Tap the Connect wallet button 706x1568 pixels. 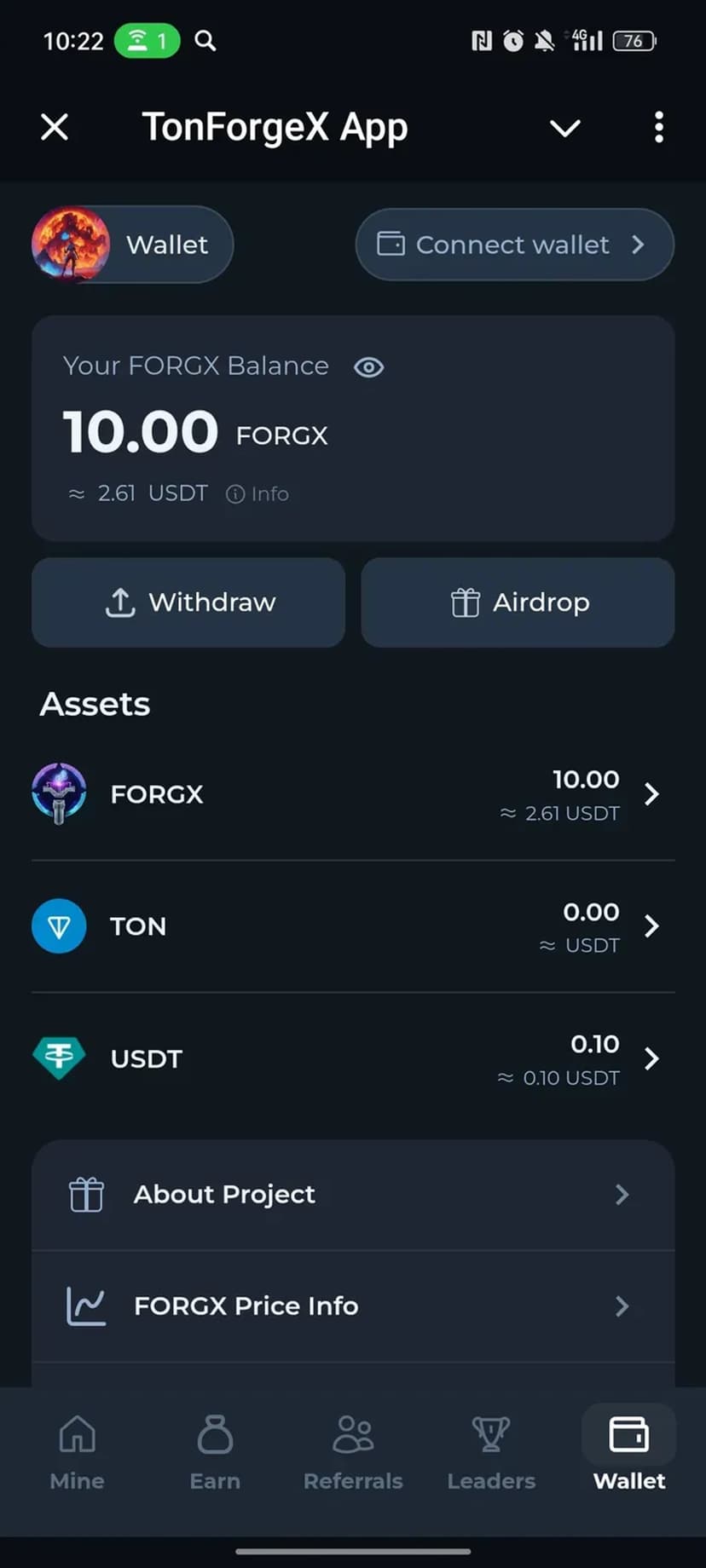pos(514,245)
